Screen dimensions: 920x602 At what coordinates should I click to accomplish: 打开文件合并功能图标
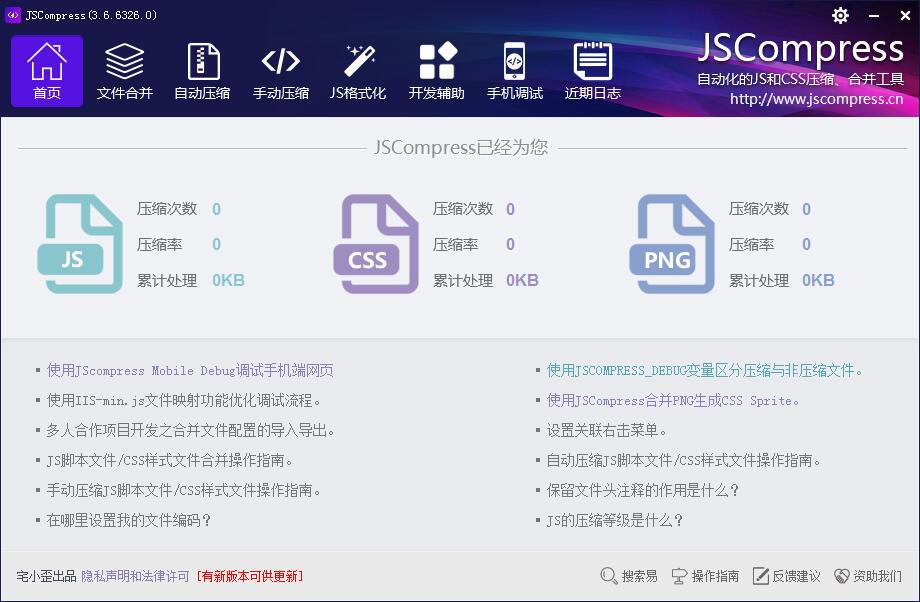[124, 68]
